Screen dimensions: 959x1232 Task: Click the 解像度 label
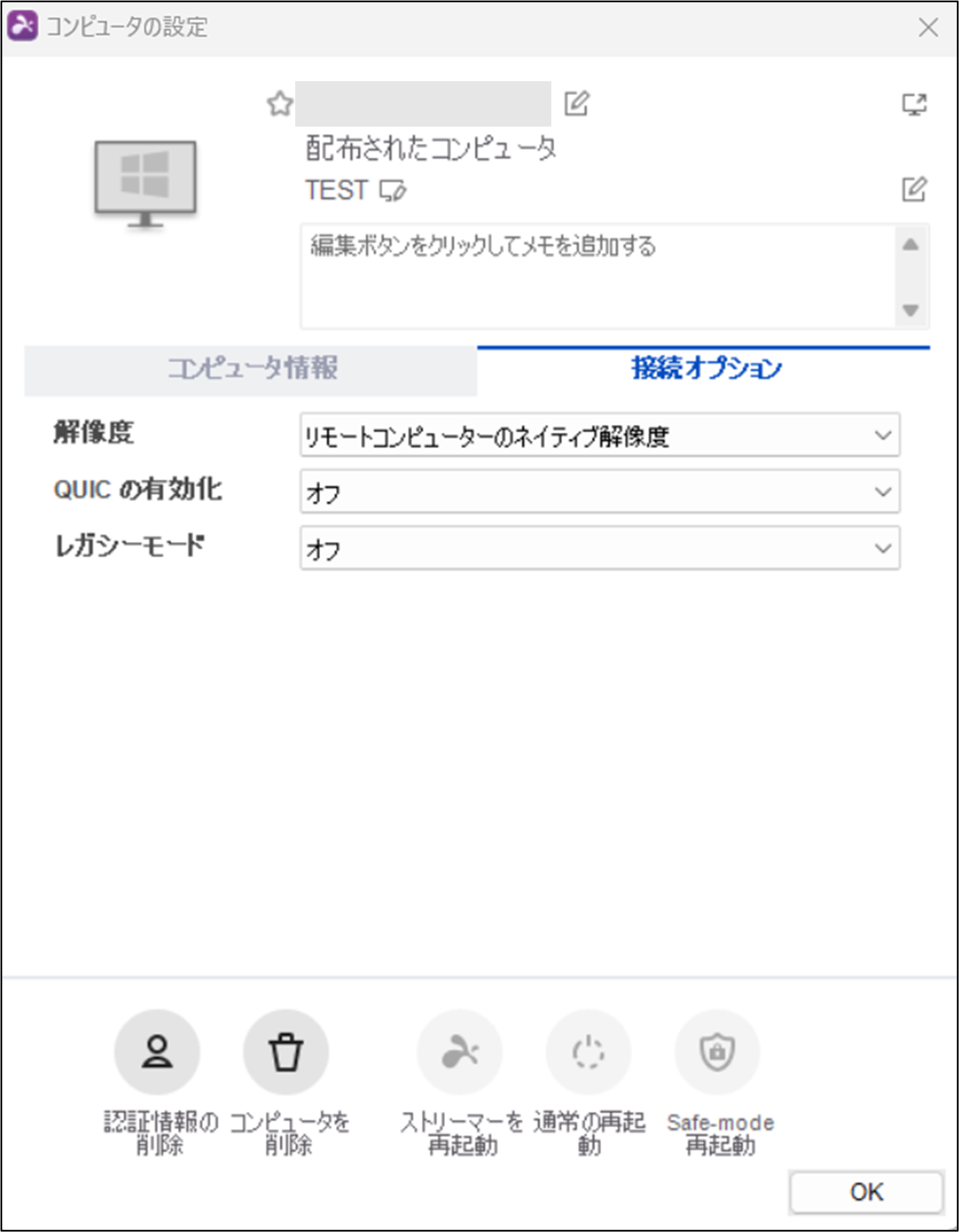pyautogui.click(x=94, y=432)
